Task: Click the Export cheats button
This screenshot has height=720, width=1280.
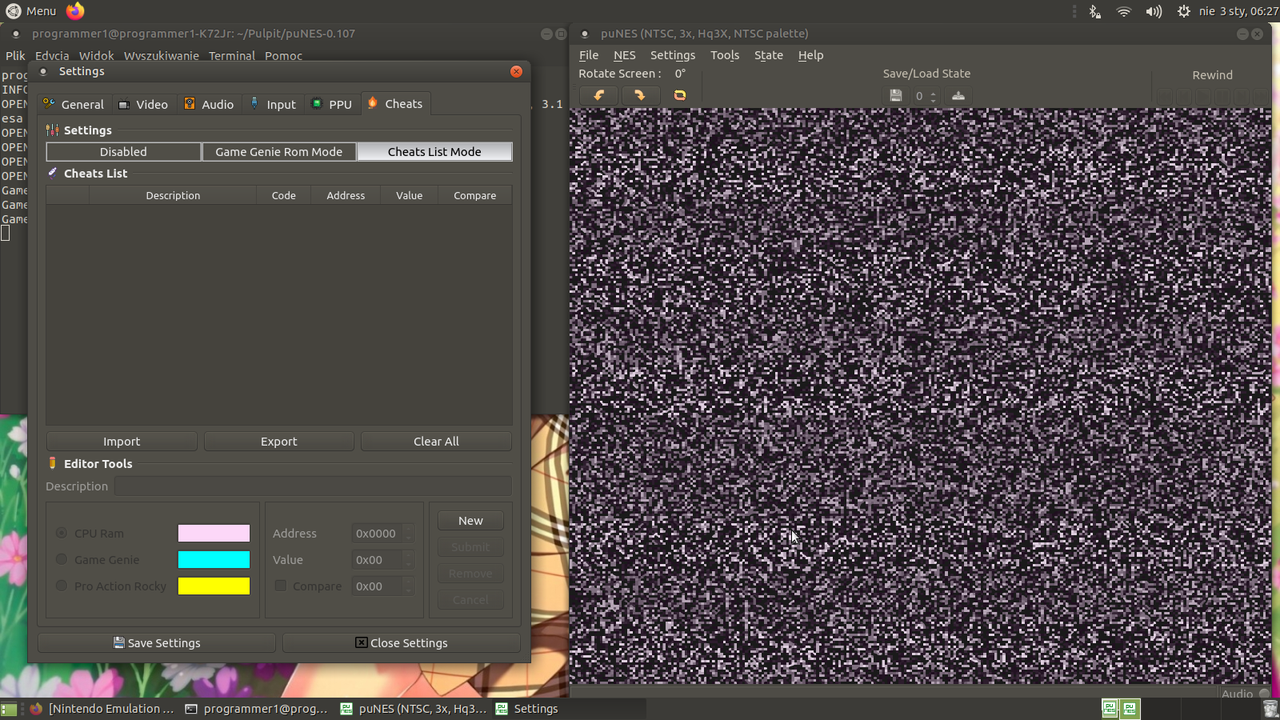Action: click(x=279, y=441)
